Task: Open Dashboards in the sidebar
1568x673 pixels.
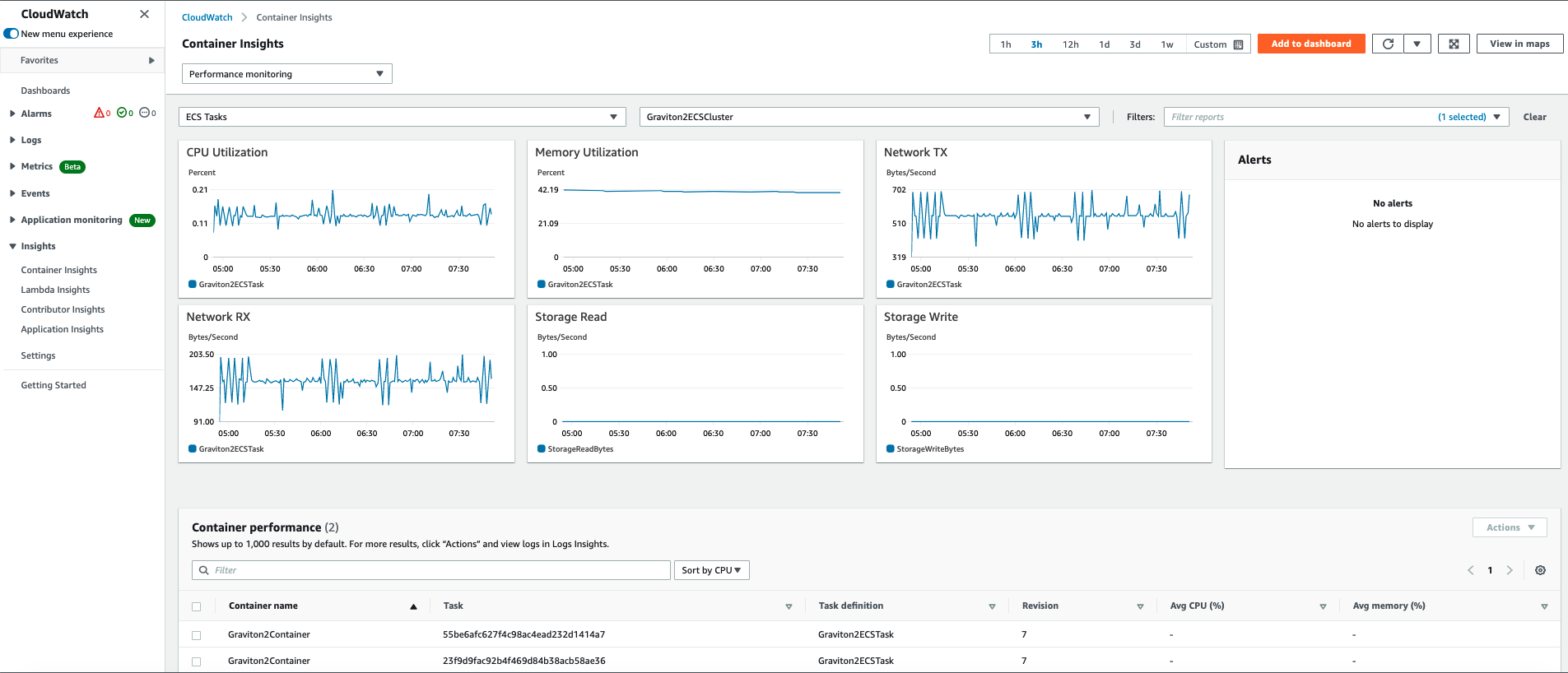Action: [x=45, y=91]
